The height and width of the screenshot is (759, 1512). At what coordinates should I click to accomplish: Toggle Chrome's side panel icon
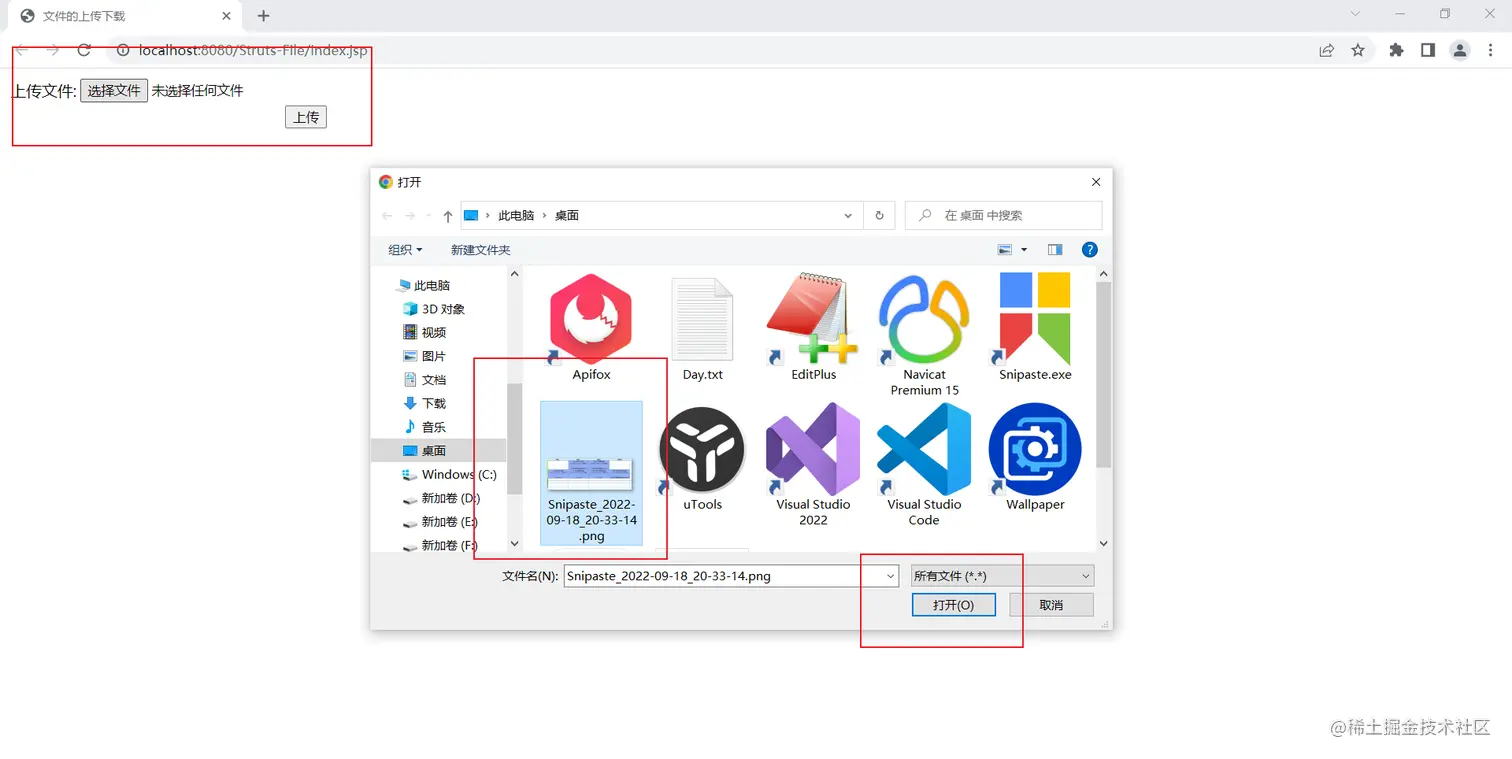coord(1427,50)
